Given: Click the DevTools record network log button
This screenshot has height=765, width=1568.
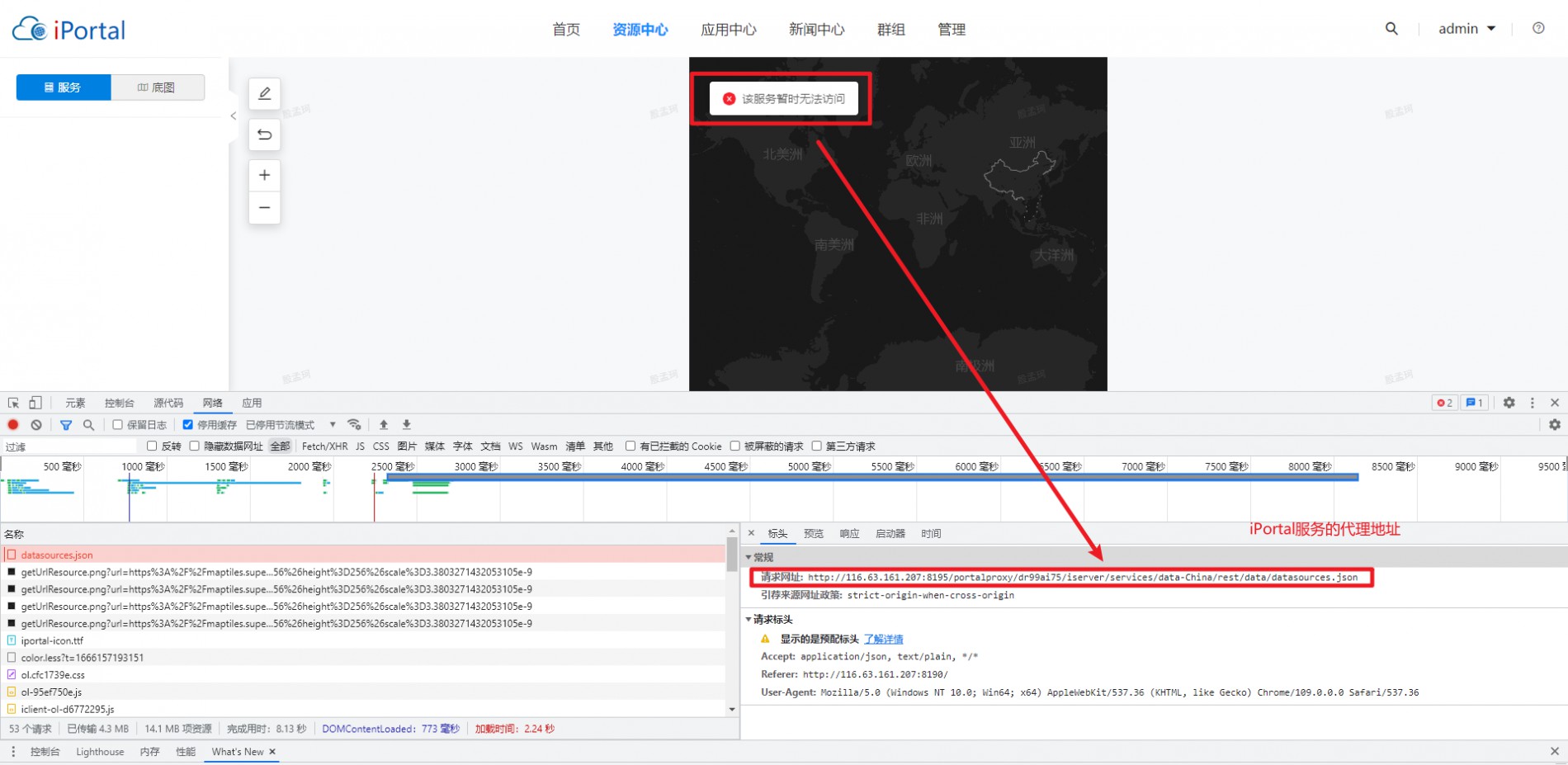Looking at the screenshot, I should tap(13, 425).
